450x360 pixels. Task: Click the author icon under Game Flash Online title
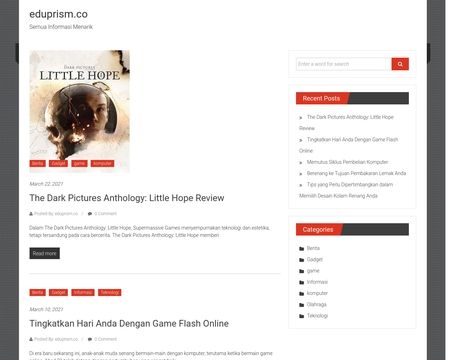(x=31, y=339)
